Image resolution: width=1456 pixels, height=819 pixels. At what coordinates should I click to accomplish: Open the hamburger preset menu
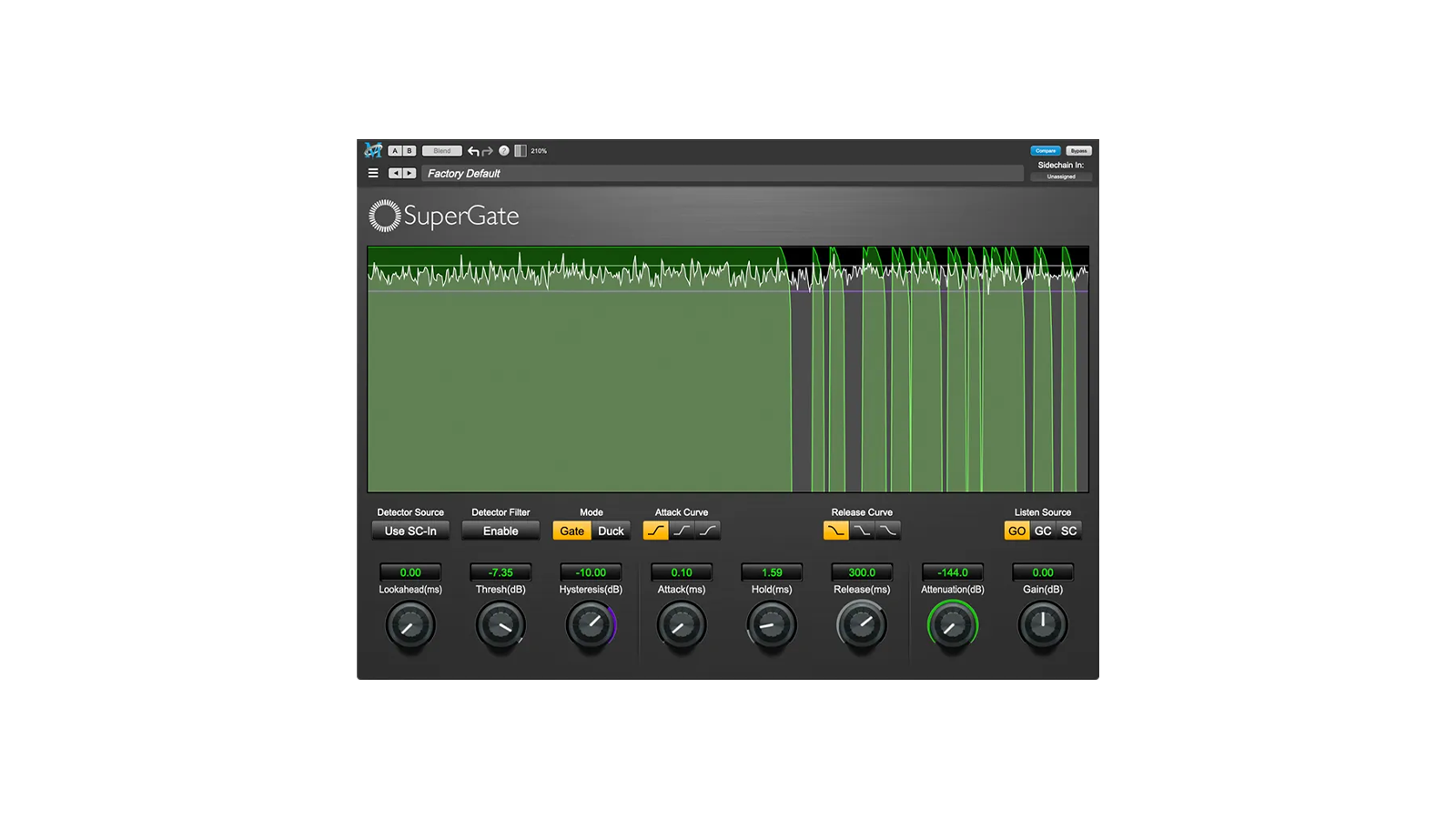[x=373, y=173]
